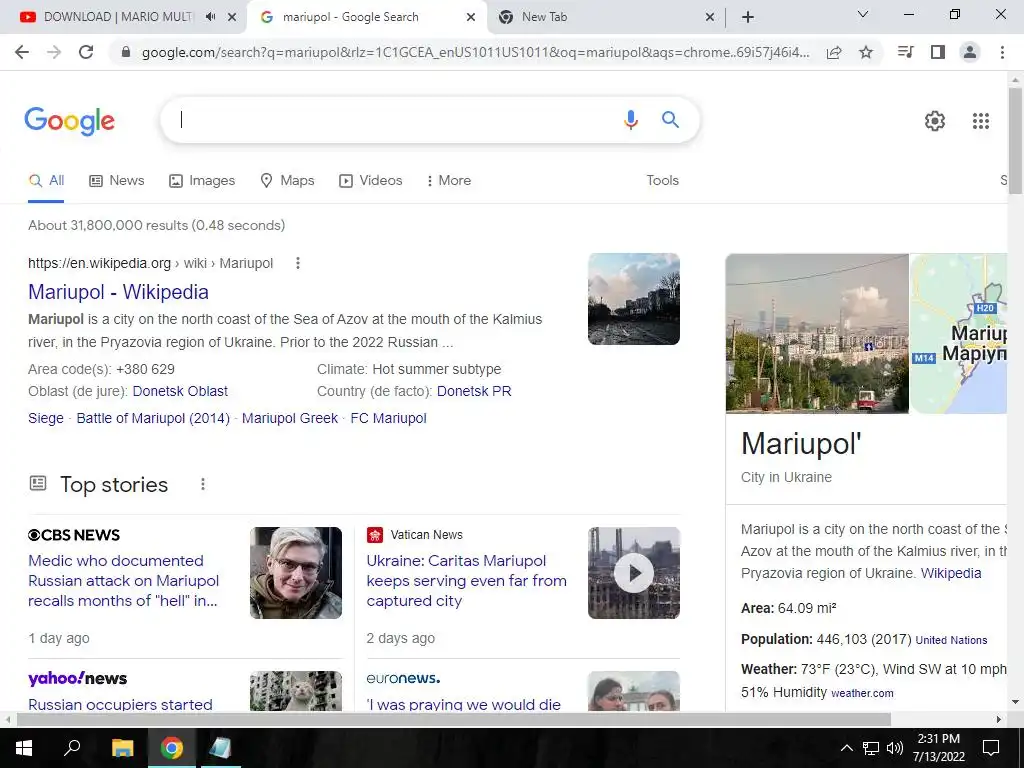
Task: Open File Explorer from taskbar
Action: click(122, 748)
